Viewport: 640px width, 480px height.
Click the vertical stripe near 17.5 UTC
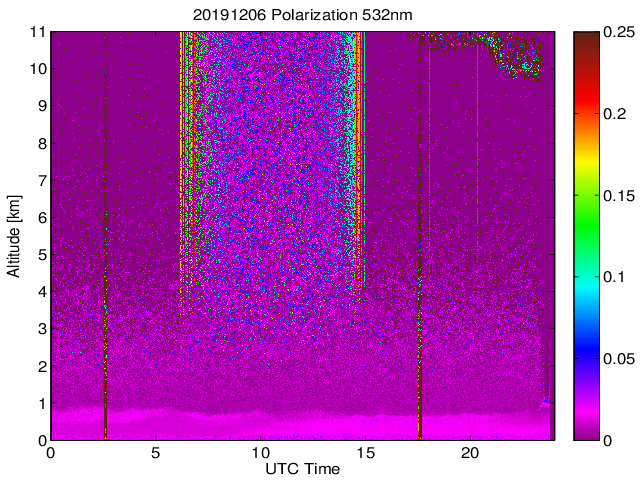[420, 250]
